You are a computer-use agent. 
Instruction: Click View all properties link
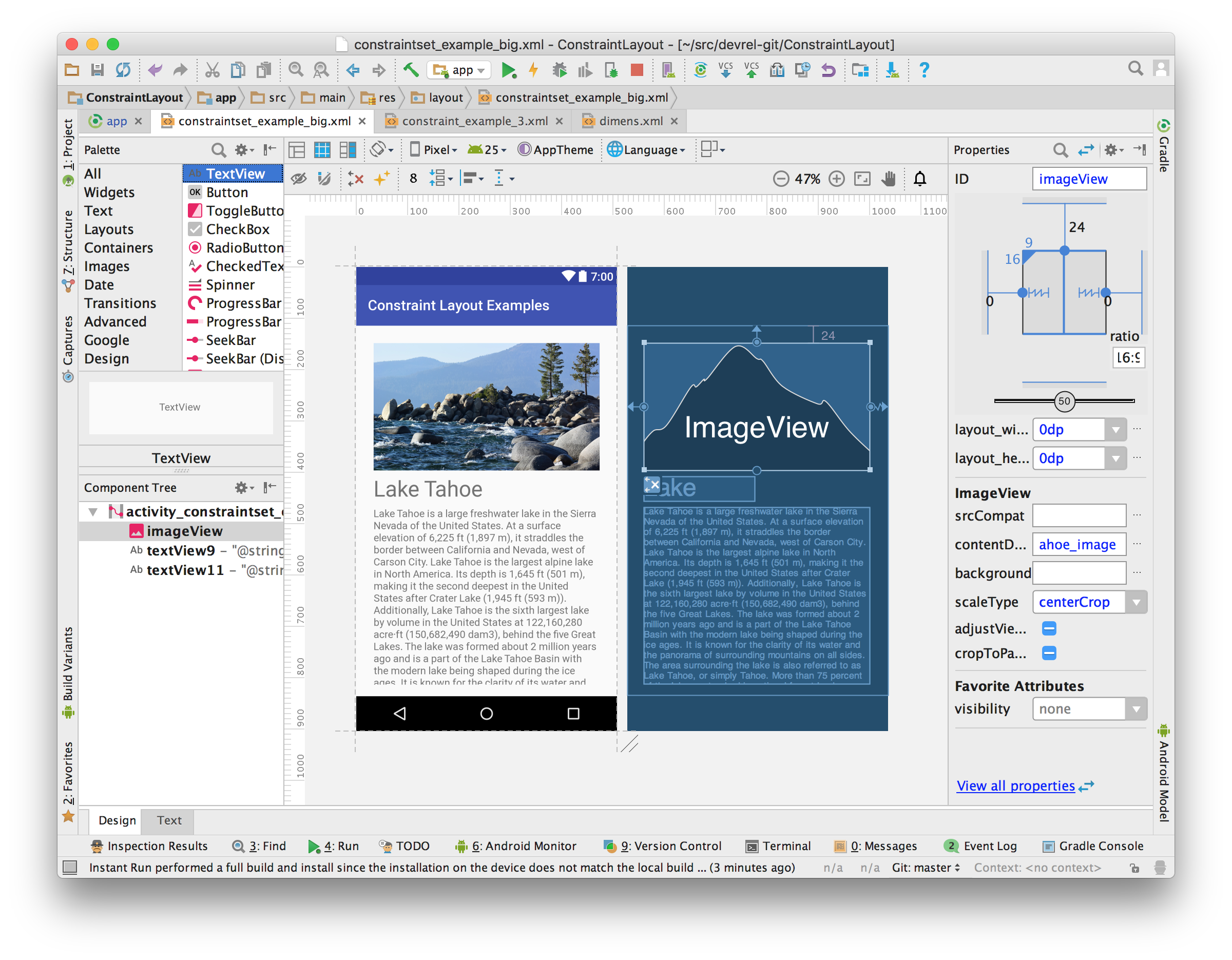coord(1015,785)
